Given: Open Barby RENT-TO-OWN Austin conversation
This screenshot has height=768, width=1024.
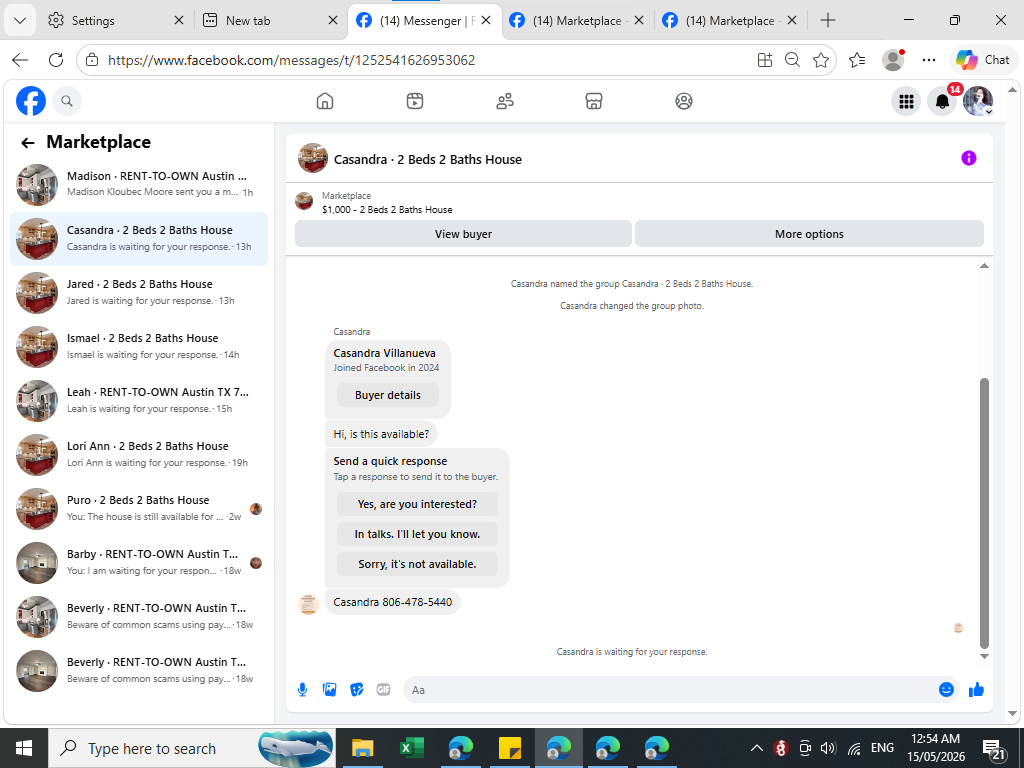Looking at the screenshot, I should (138, 563).
